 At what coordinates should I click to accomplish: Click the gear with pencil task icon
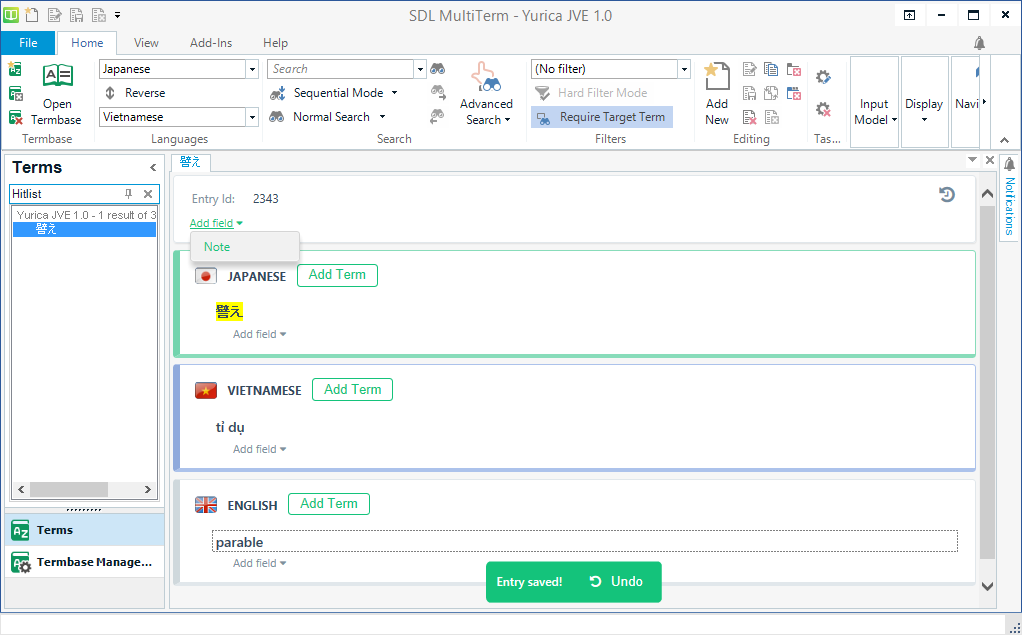[823, 77]
